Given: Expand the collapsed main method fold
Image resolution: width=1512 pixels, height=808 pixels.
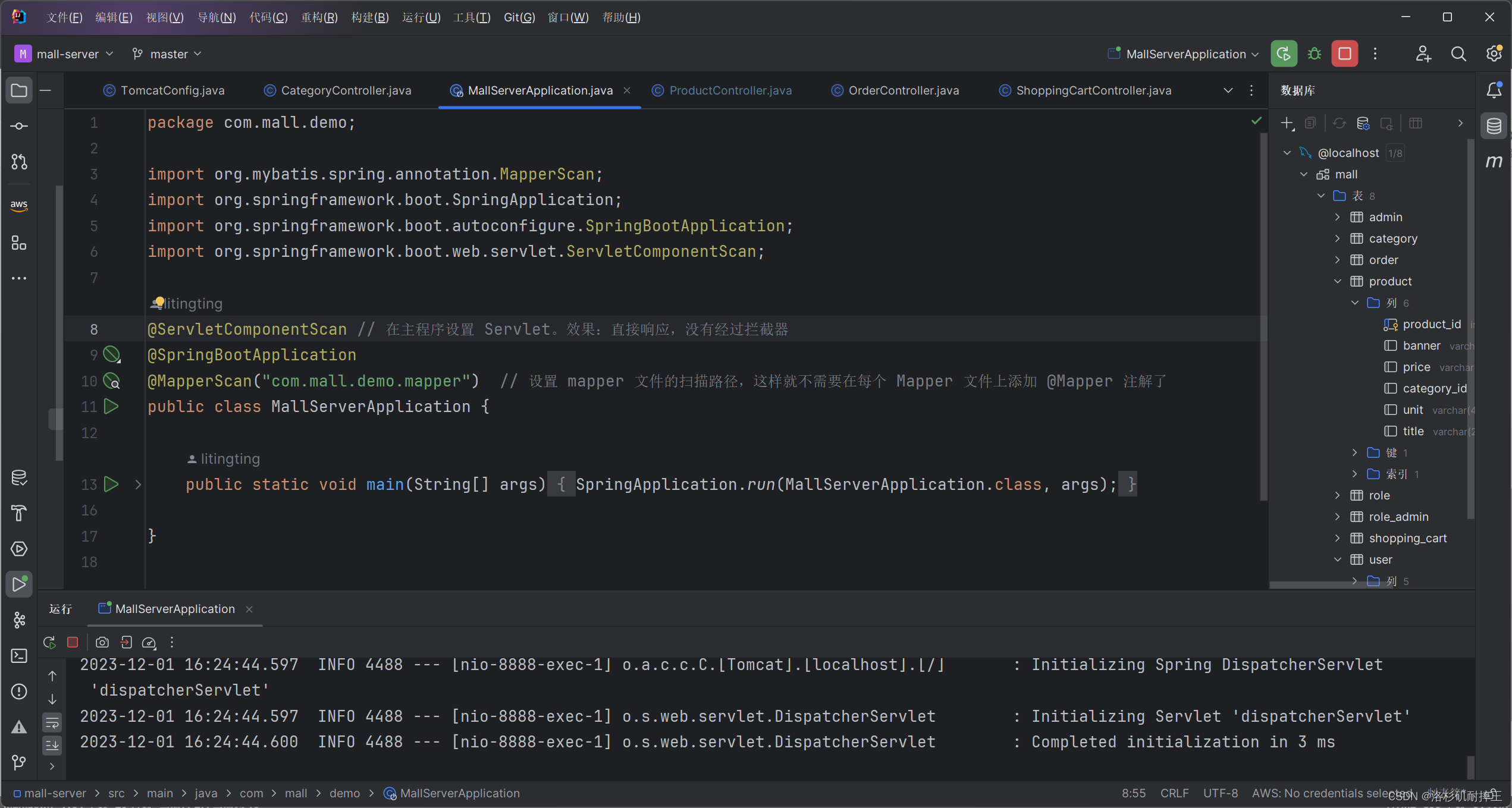Looking at the screenshot, I should point(138,485).
